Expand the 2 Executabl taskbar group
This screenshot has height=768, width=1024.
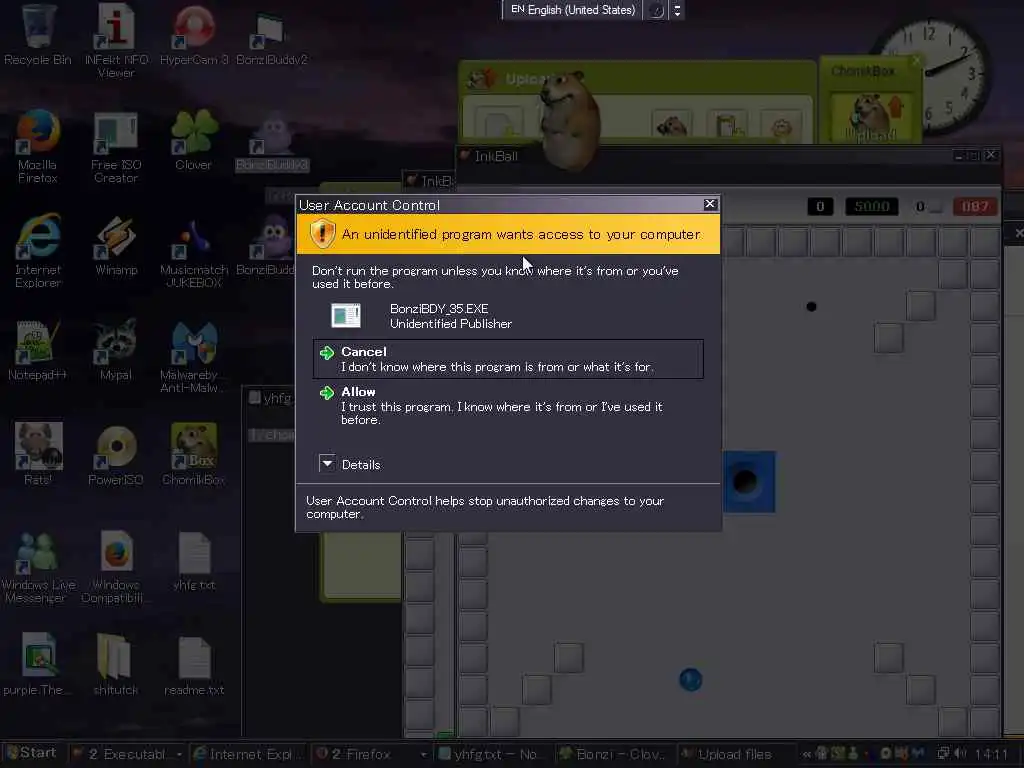(128, 754)
